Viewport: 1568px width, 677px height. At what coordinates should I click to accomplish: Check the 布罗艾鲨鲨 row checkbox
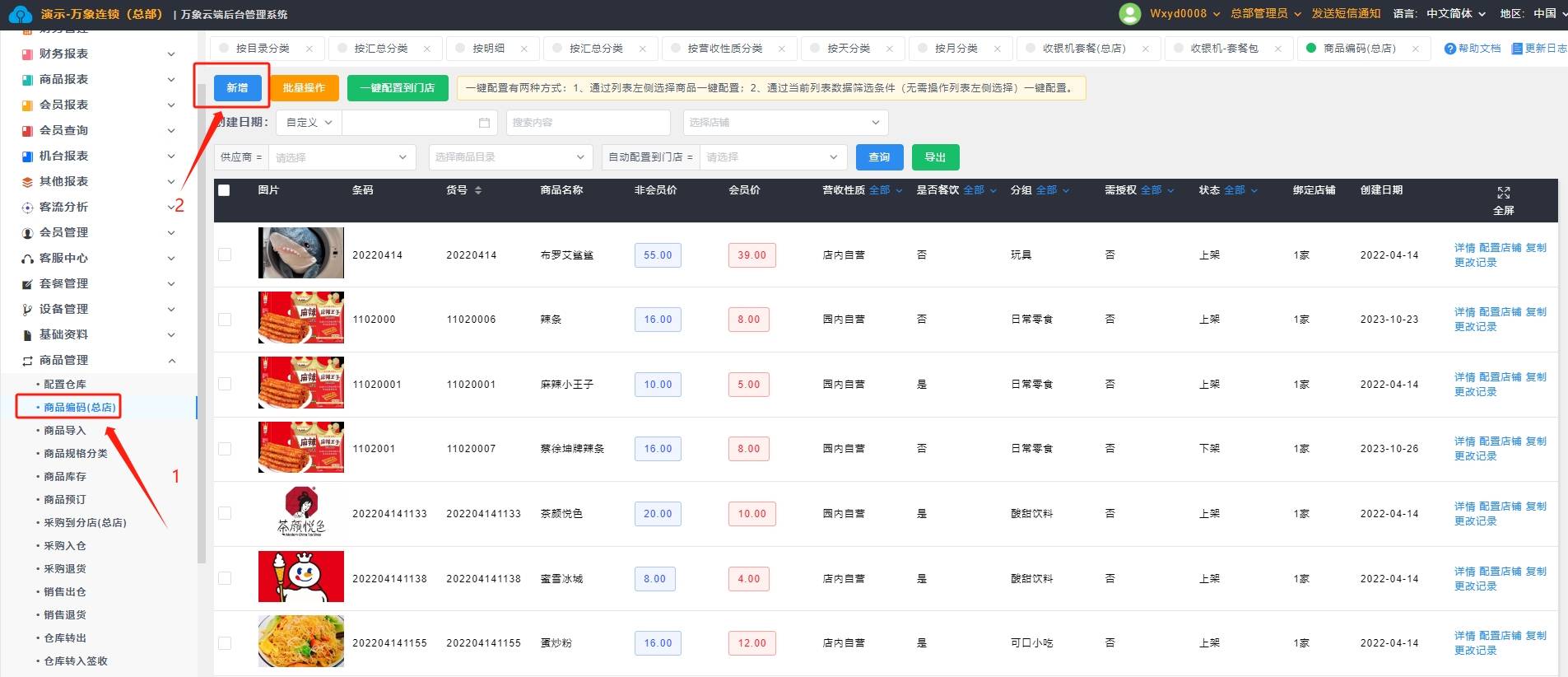[x=225, y=254]
